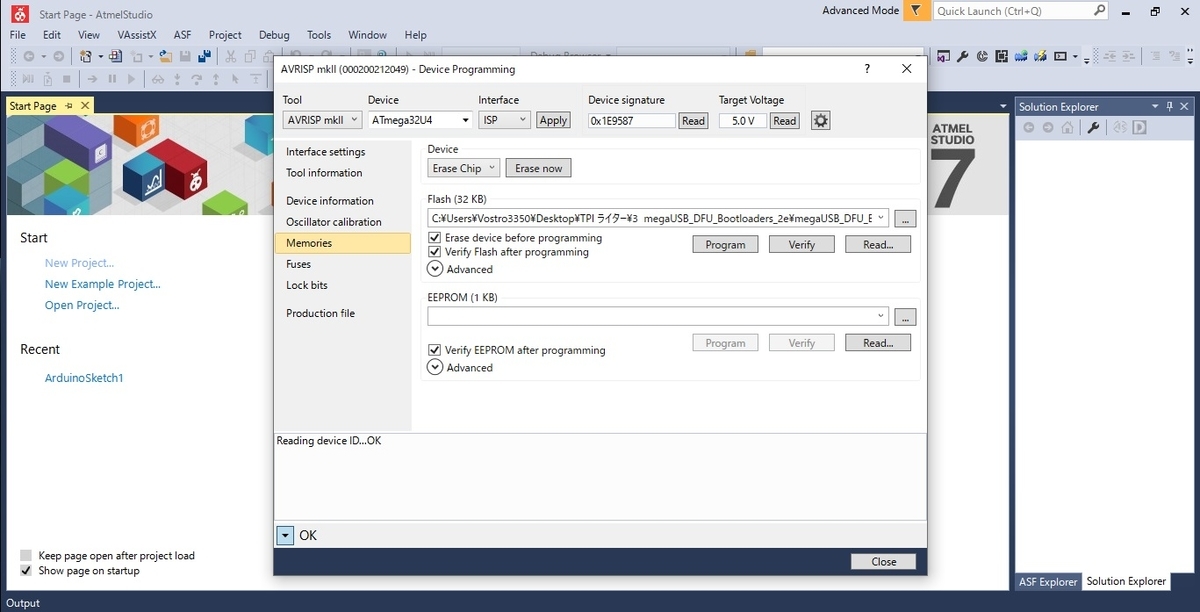Click the Quick Launch search magnifier icon
Viewport: 1200px width, 612px height.
click(1099, 11)
